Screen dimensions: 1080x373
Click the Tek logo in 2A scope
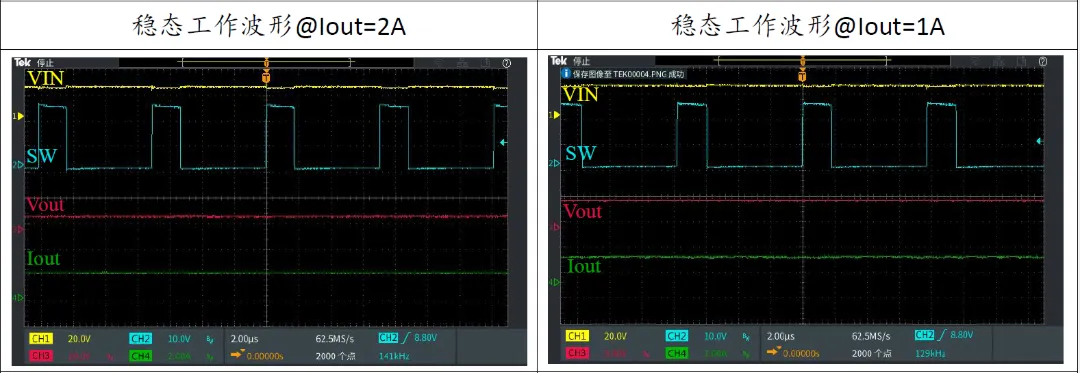[x=23, y=63]
